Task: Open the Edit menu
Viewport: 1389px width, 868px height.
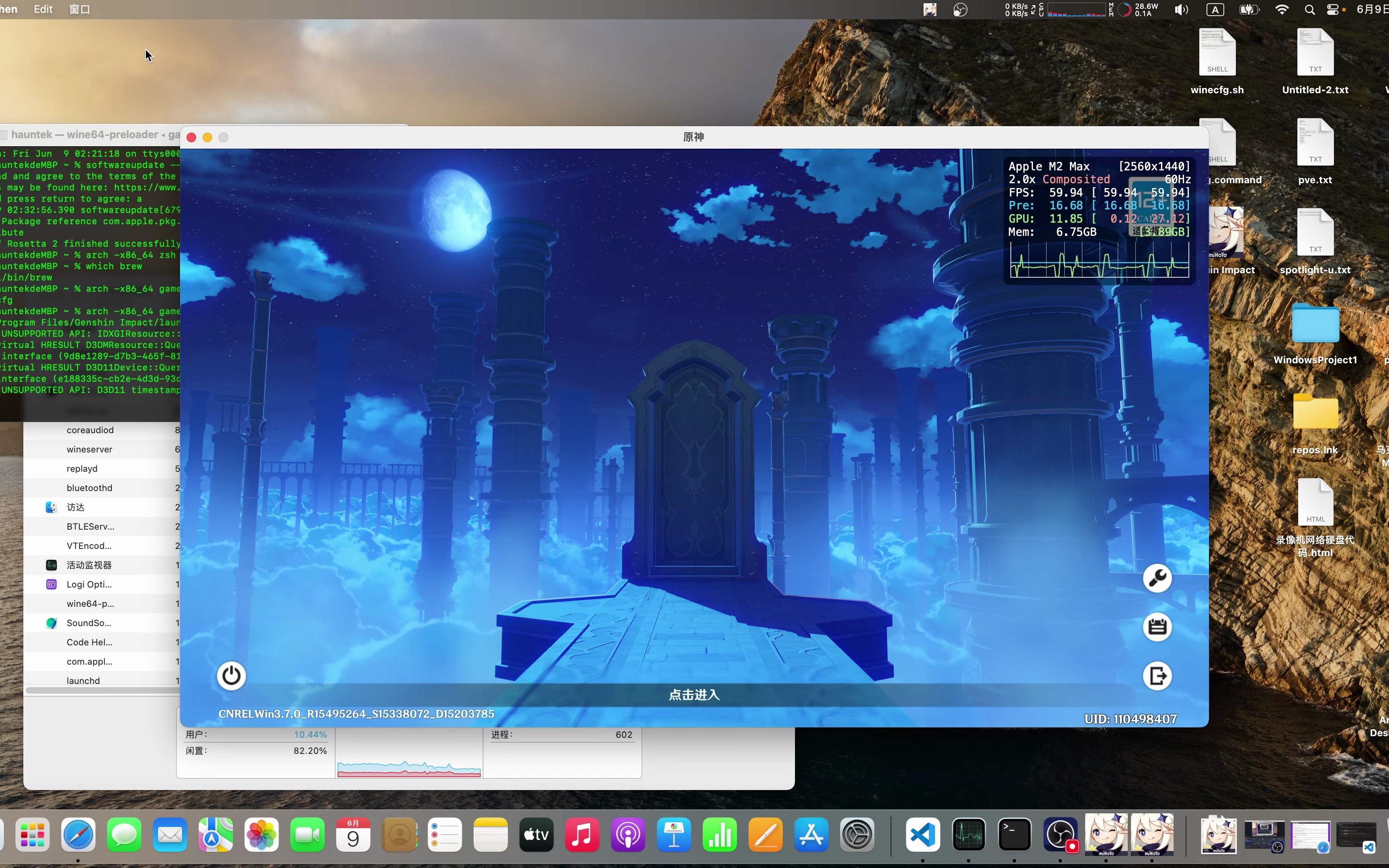Action: coord(43,9)
